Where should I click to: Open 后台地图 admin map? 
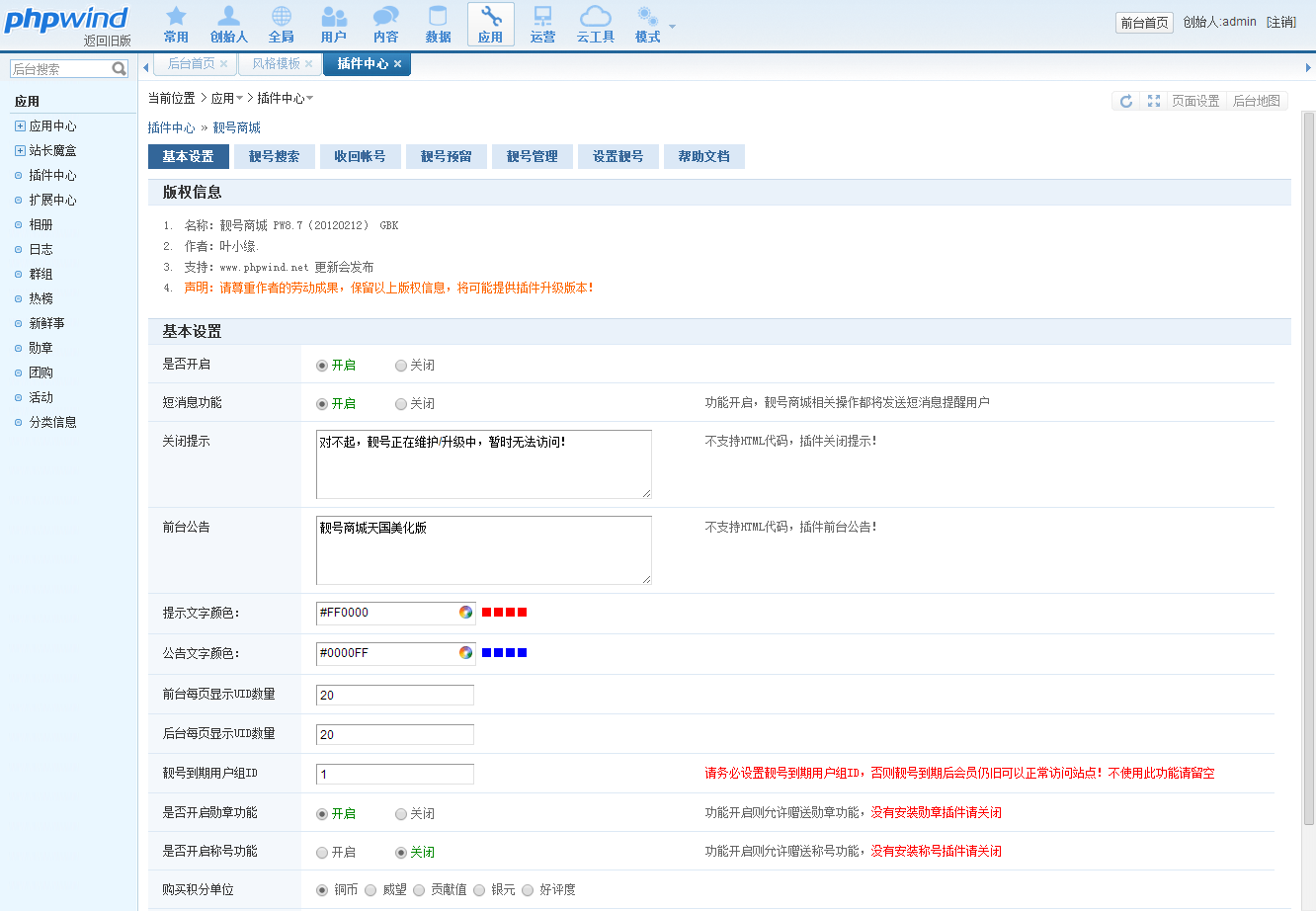point(1257,101)
